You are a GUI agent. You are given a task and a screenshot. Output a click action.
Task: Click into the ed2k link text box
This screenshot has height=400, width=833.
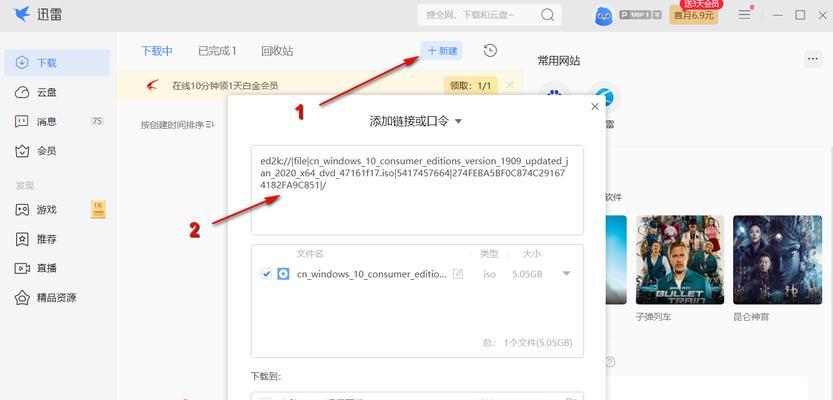coord(417,190)
